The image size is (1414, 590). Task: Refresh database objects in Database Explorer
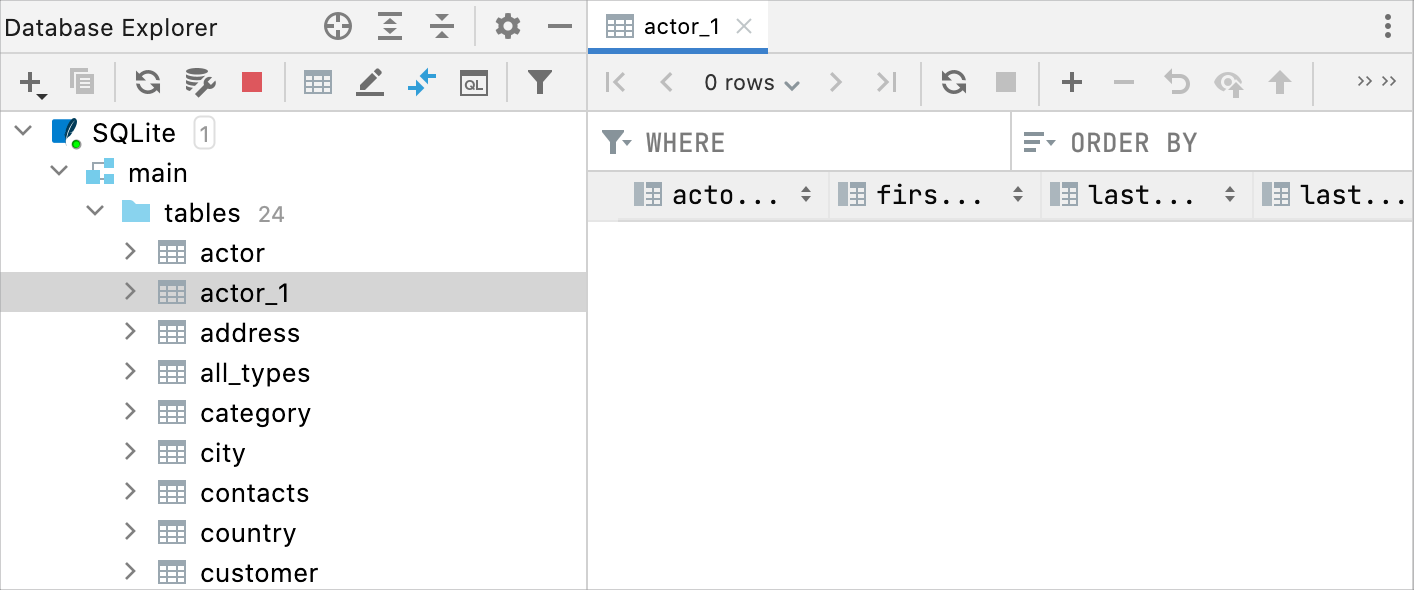coord(147,82)
